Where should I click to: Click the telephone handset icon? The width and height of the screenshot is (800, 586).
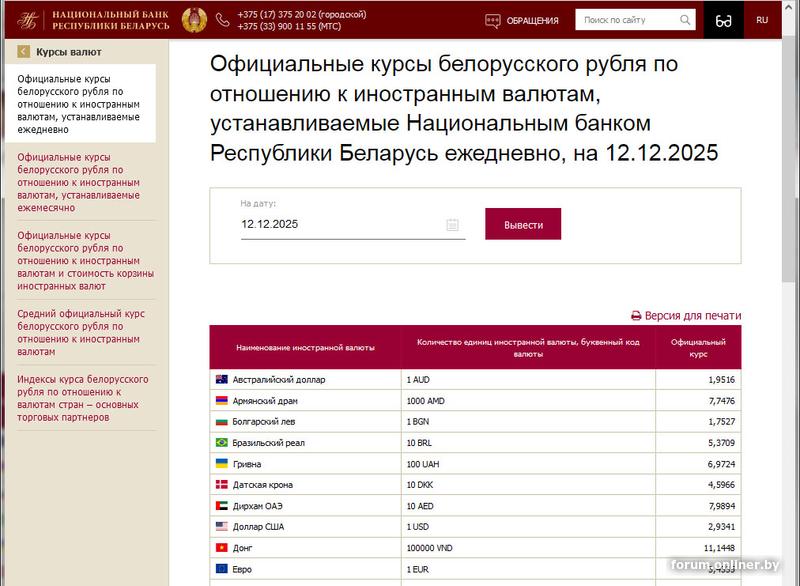222,20
